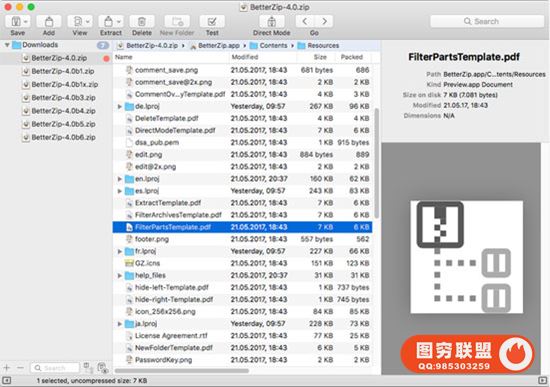Click the Save toolbar icon

[15, 22]
